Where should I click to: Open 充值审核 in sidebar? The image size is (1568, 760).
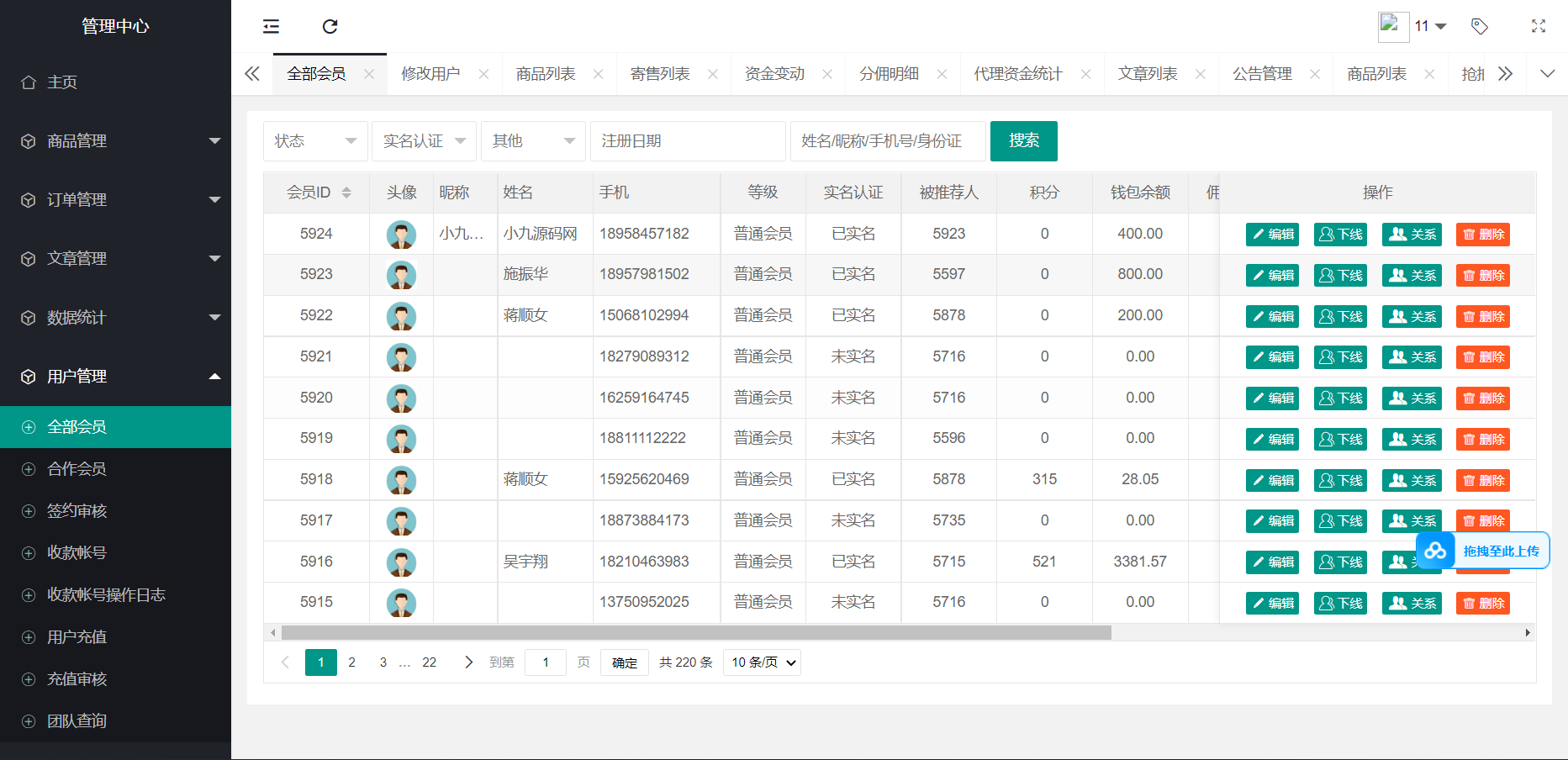[115, 679]
